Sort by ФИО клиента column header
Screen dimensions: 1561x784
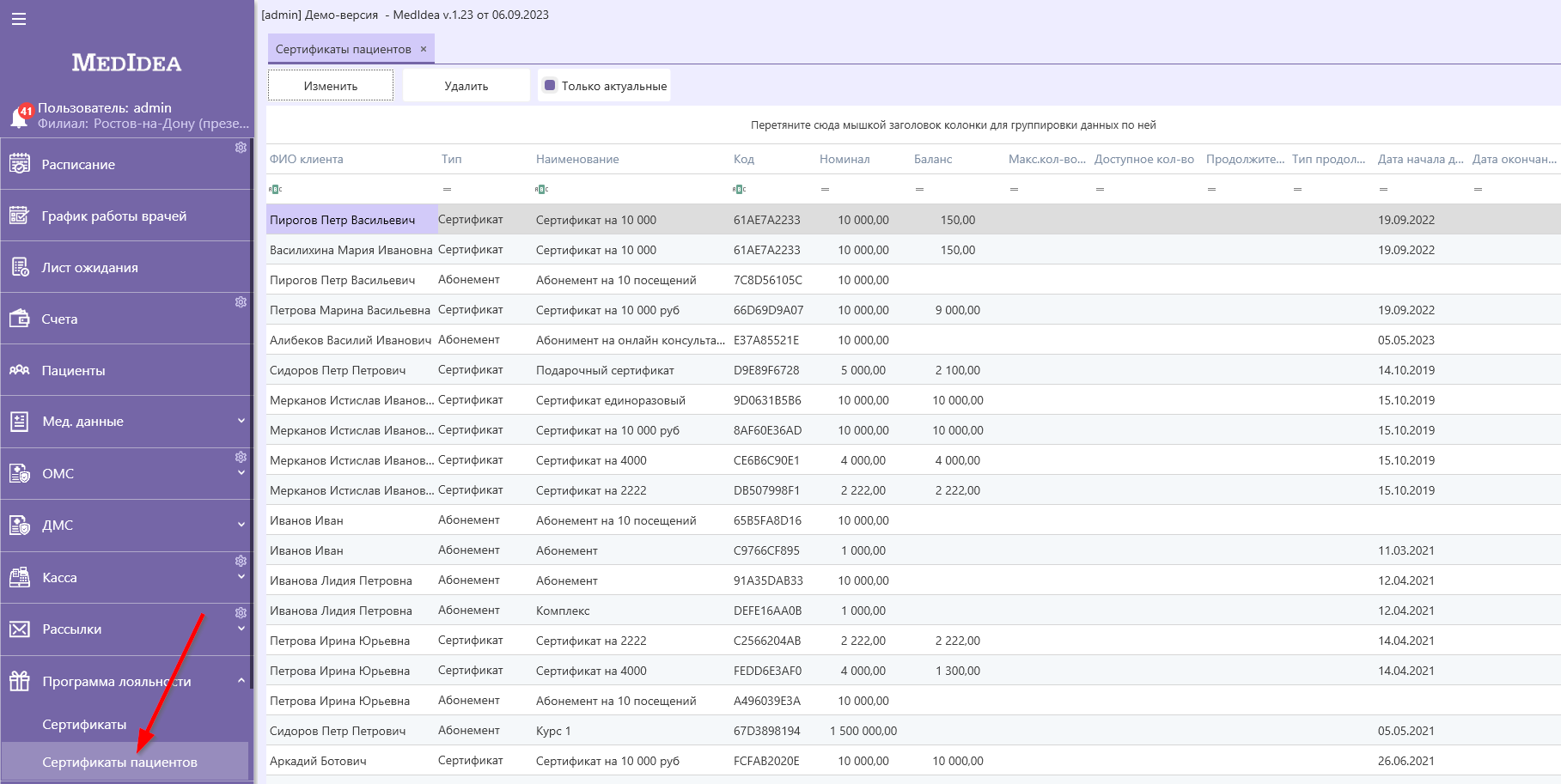pos(307,159)
